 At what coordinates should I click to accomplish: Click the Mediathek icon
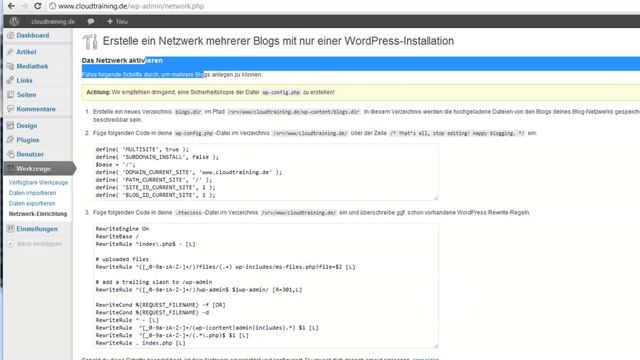pos(10,66)
